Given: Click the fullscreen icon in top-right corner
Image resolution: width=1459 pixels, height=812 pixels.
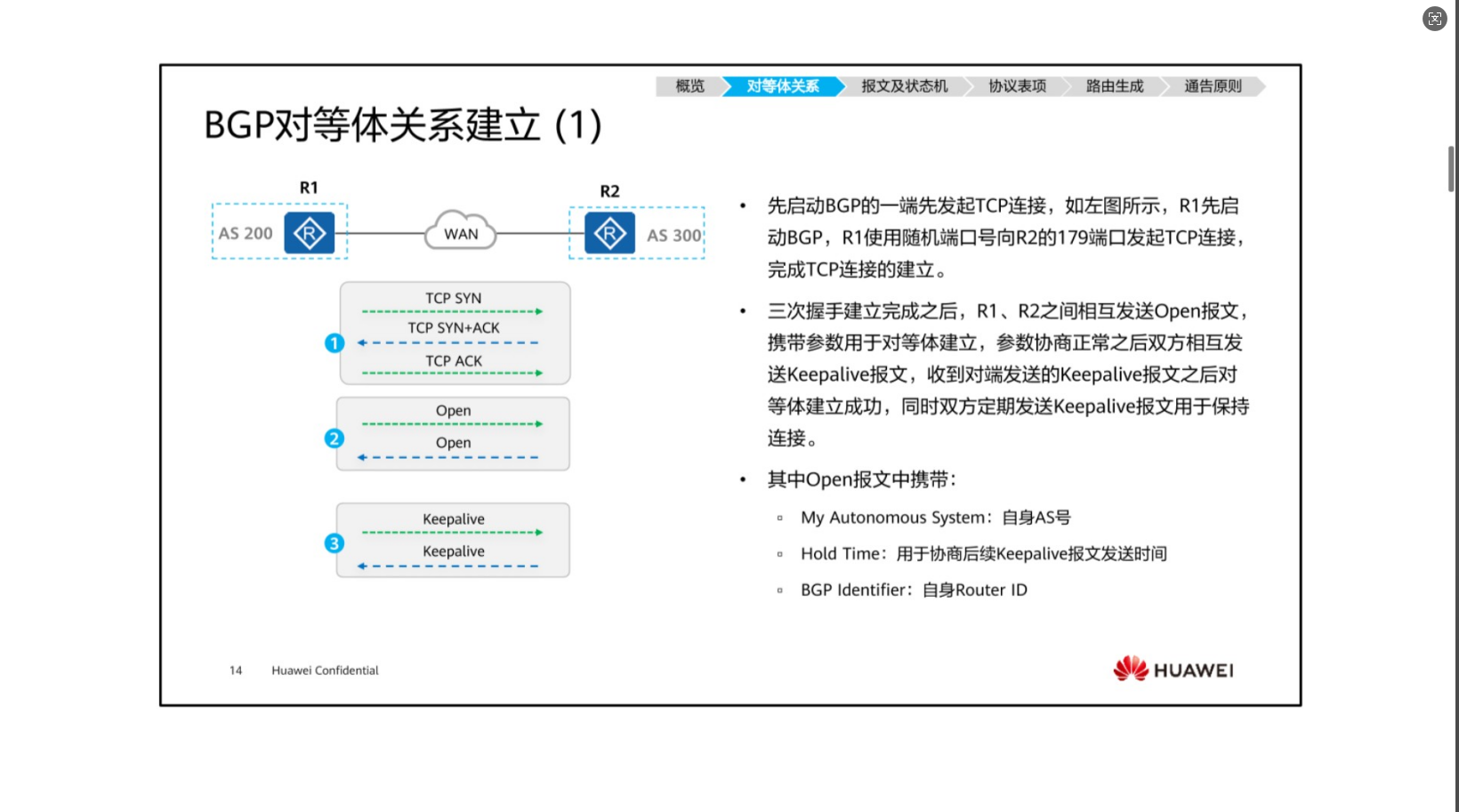Looking at the screenshot, I should coord(1434,19).
